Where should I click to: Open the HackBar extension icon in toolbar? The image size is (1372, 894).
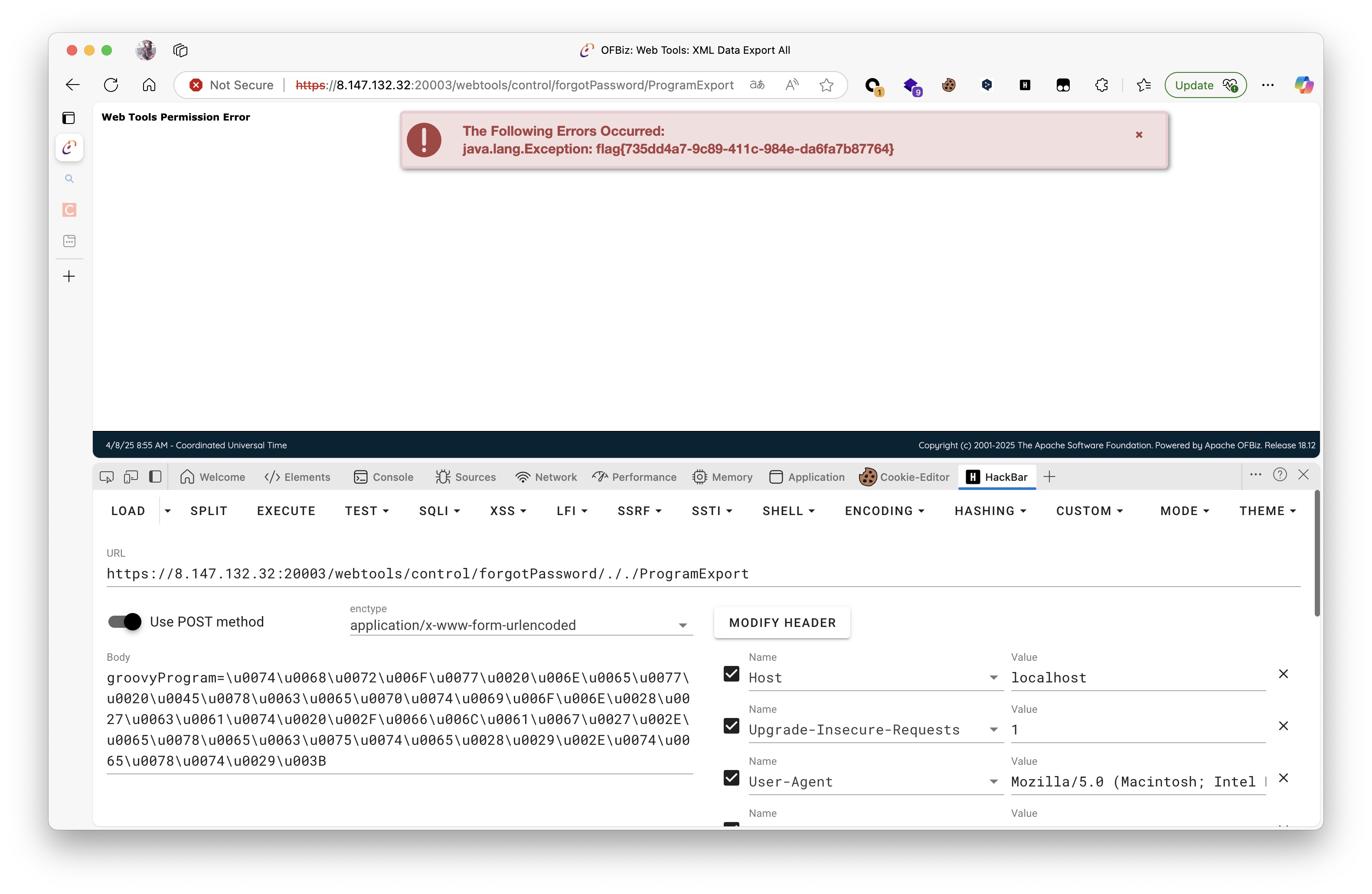(1025, 85)
